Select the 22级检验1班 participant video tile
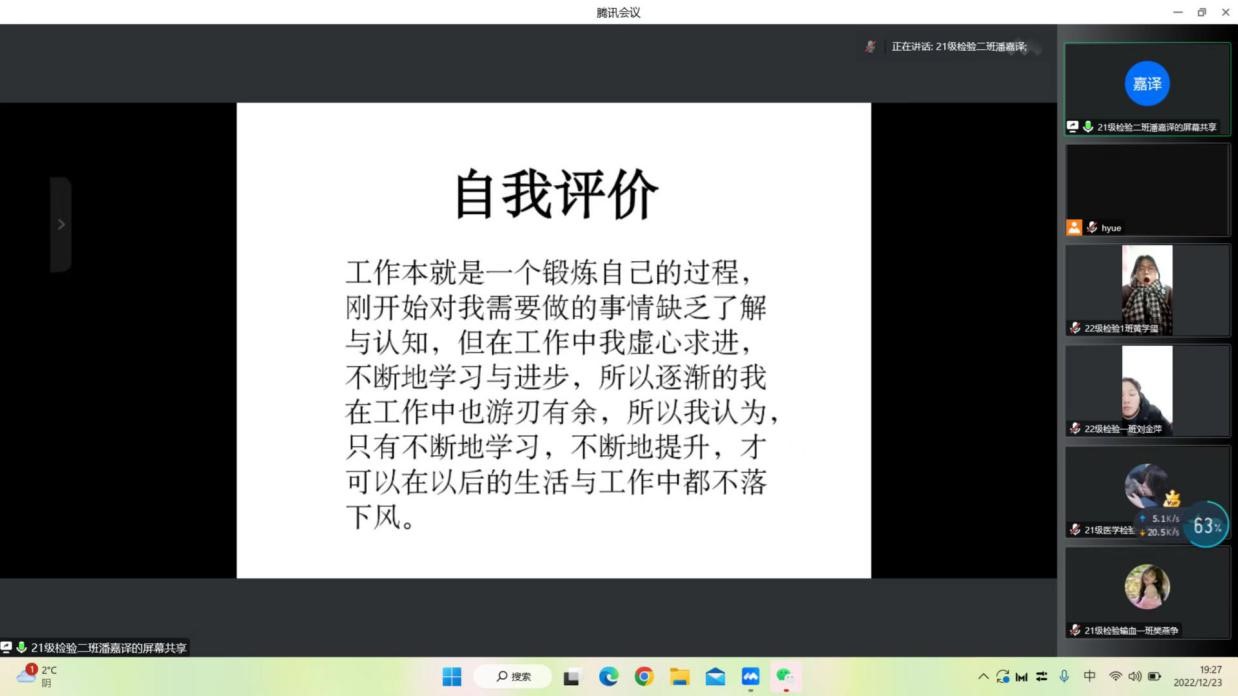This screenshot has width=1238, height=696. click(x=1146, y=290)
